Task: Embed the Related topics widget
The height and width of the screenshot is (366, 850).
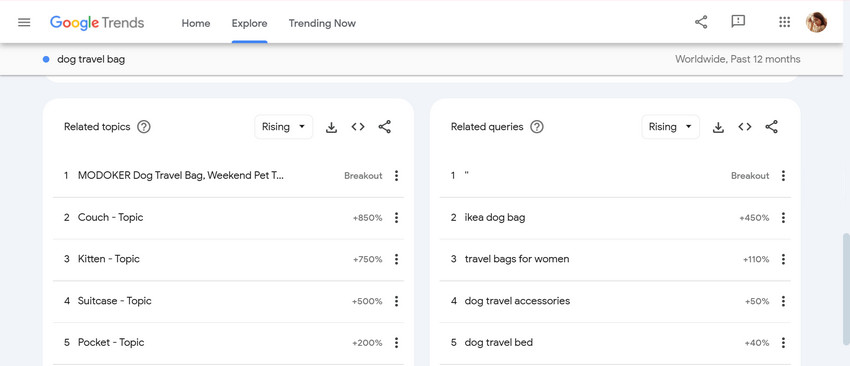Action: point(358,127)
